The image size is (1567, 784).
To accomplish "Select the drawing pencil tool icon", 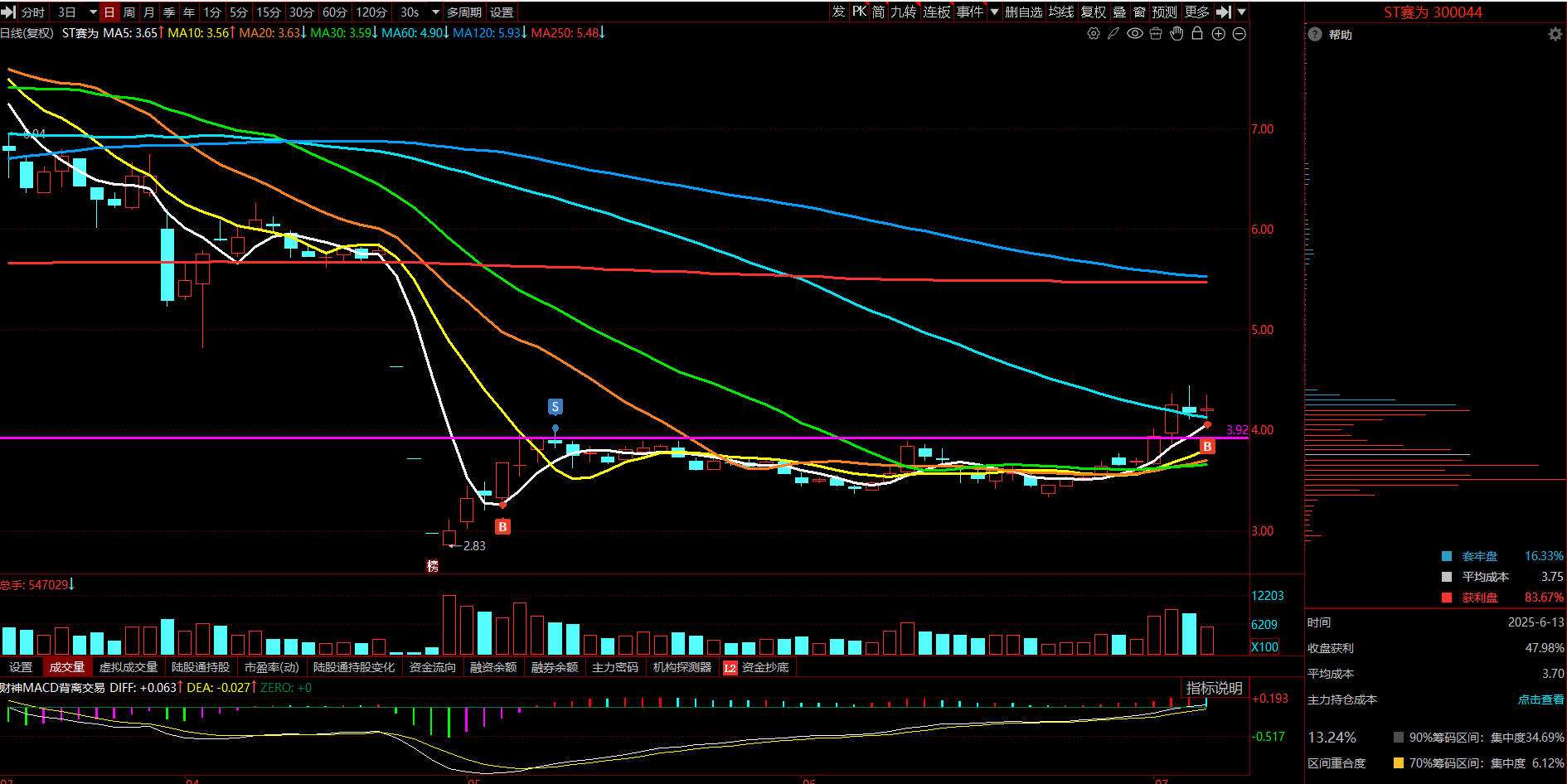I will pyautogui.click(x=1113, y=33).
